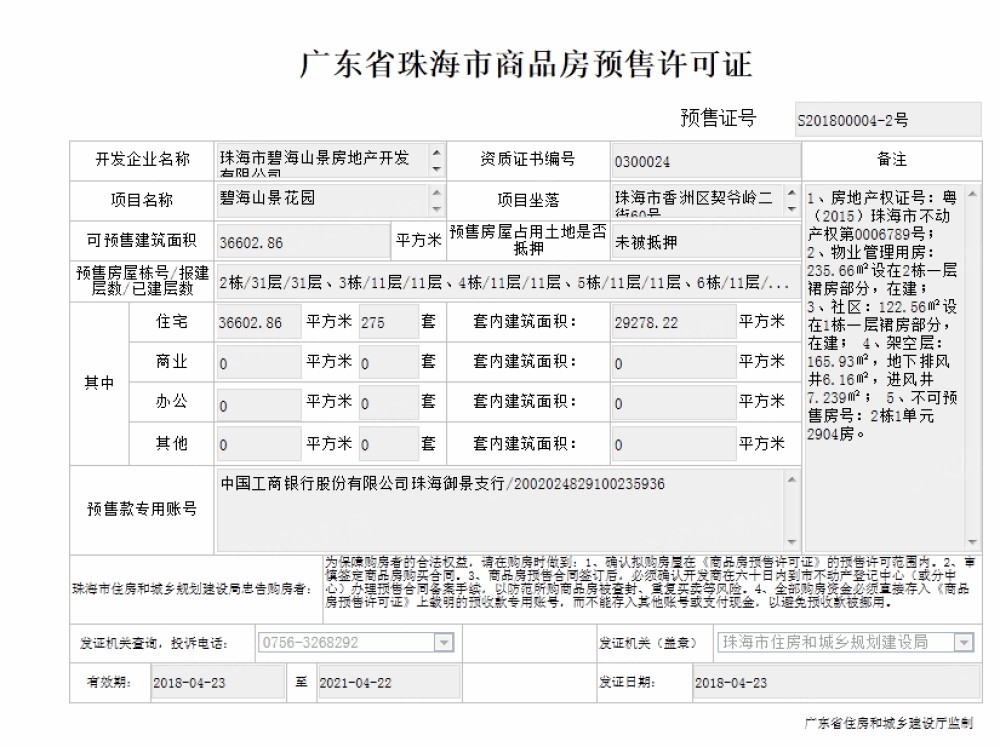Click the 开发企业名称 label

tap(142, 159)
